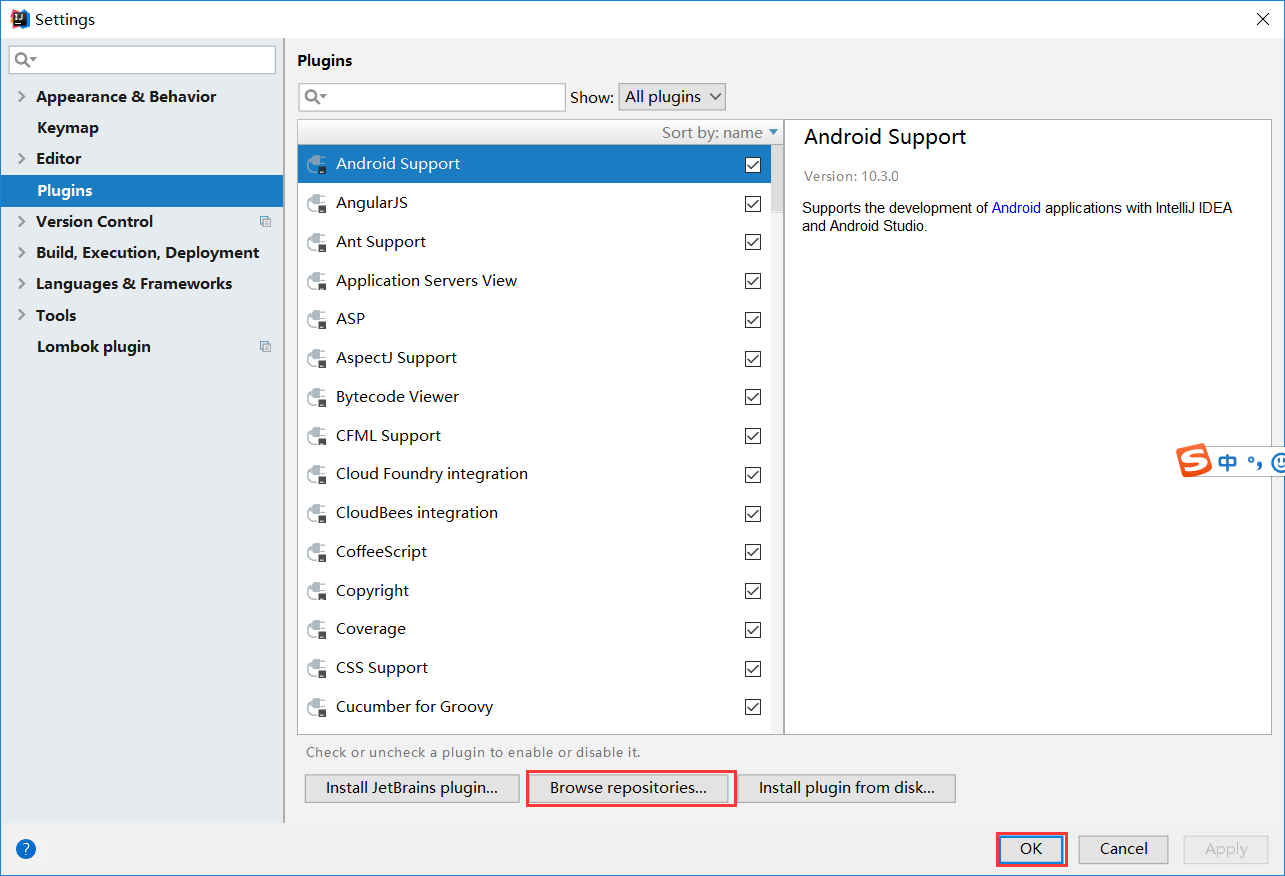Click the AngularJS plugin icon
The height and width of the screenshot is (876, 1285).
pos(317,204)
